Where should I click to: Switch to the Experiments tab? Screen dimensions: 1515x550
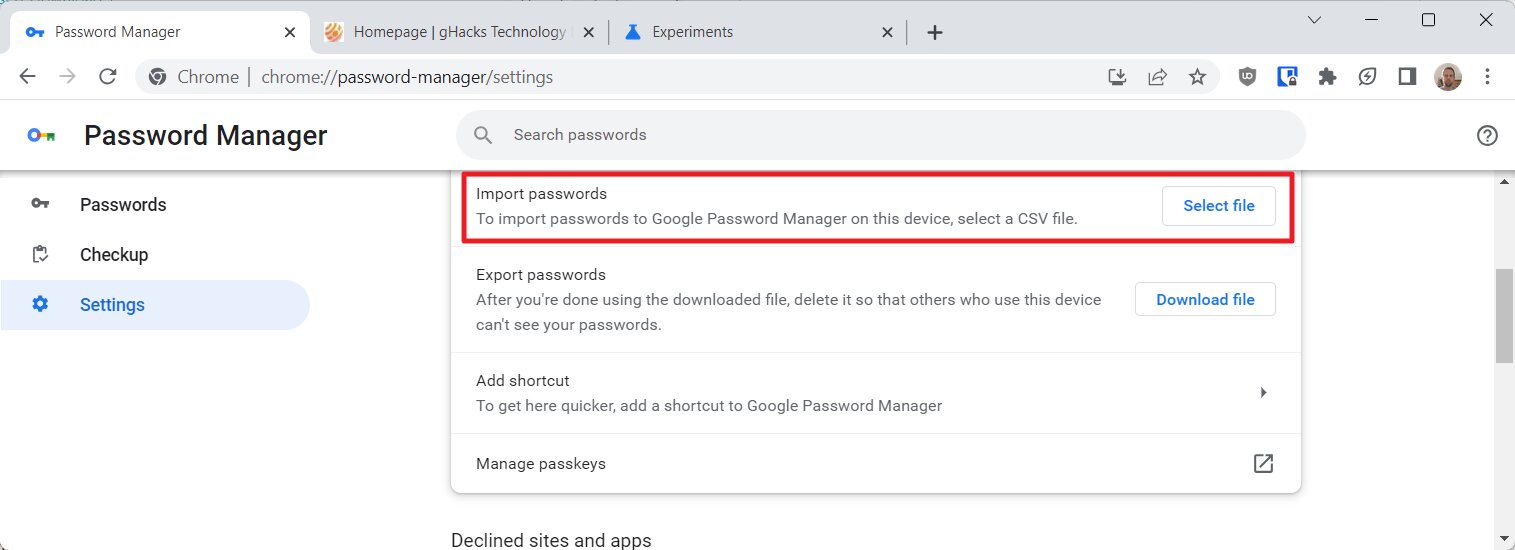tap(758, 32)
